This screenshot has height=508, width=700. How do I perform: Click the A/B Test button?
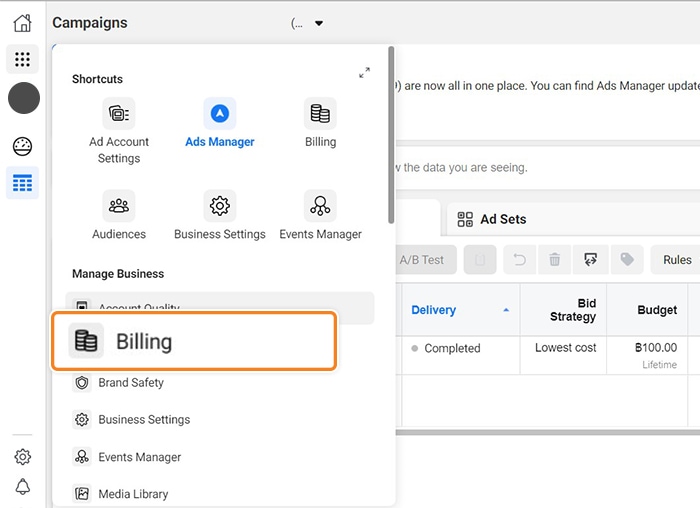425,259
